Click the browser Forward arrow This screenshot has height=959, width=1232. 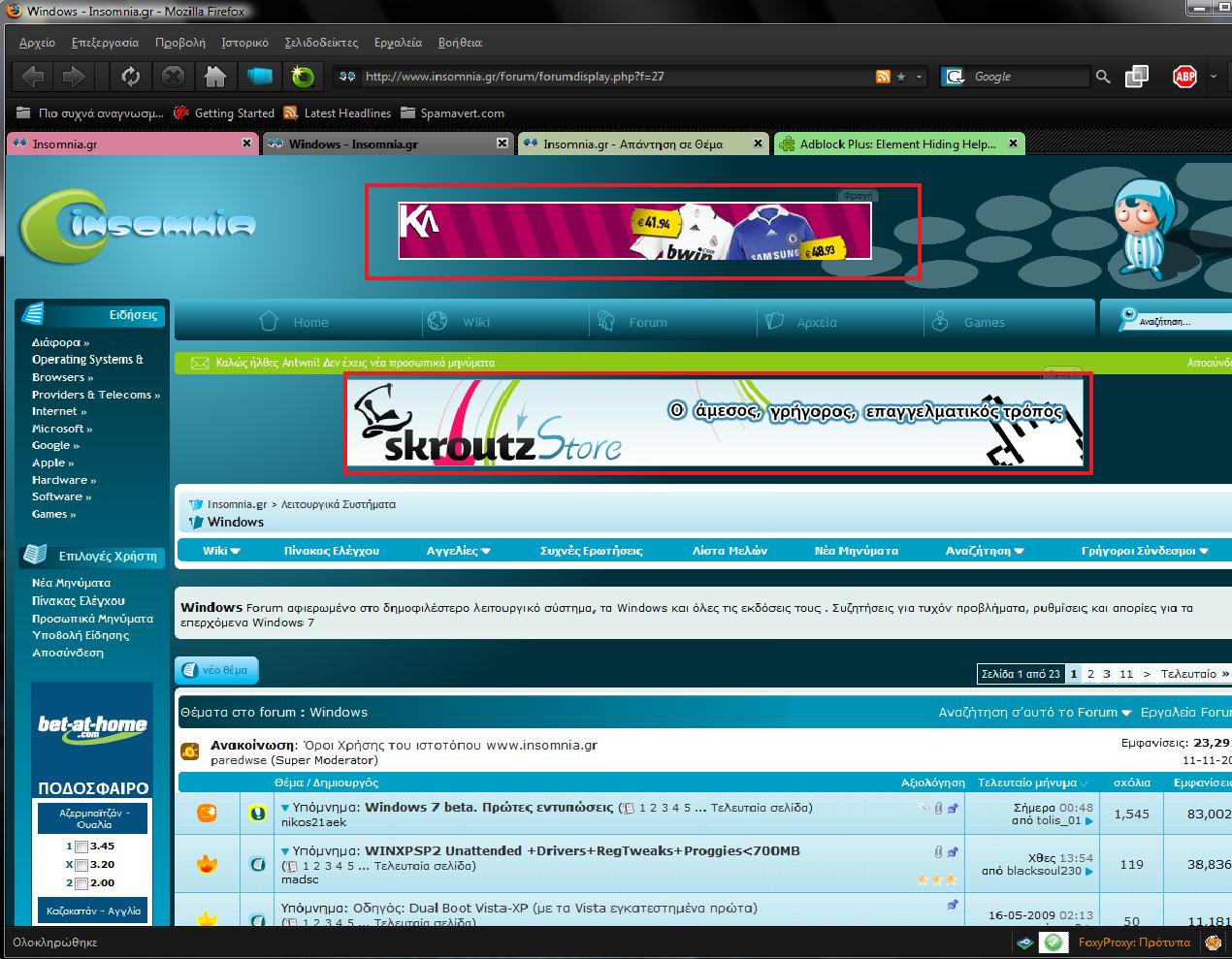click(73, 76)
